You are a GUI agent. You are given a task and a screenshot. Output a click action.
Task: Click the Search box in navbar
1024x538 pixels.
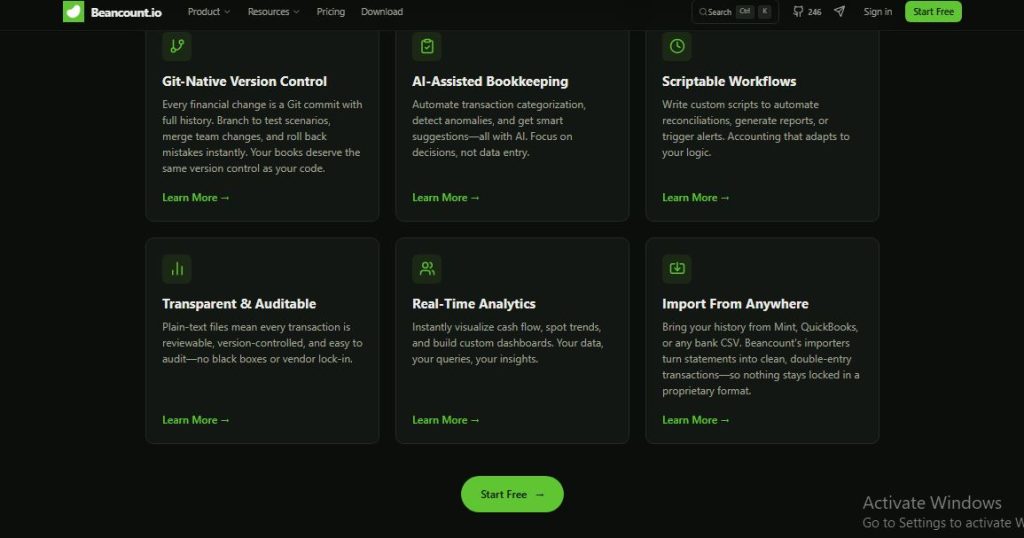pyautogui.click(x=735, y=12)
